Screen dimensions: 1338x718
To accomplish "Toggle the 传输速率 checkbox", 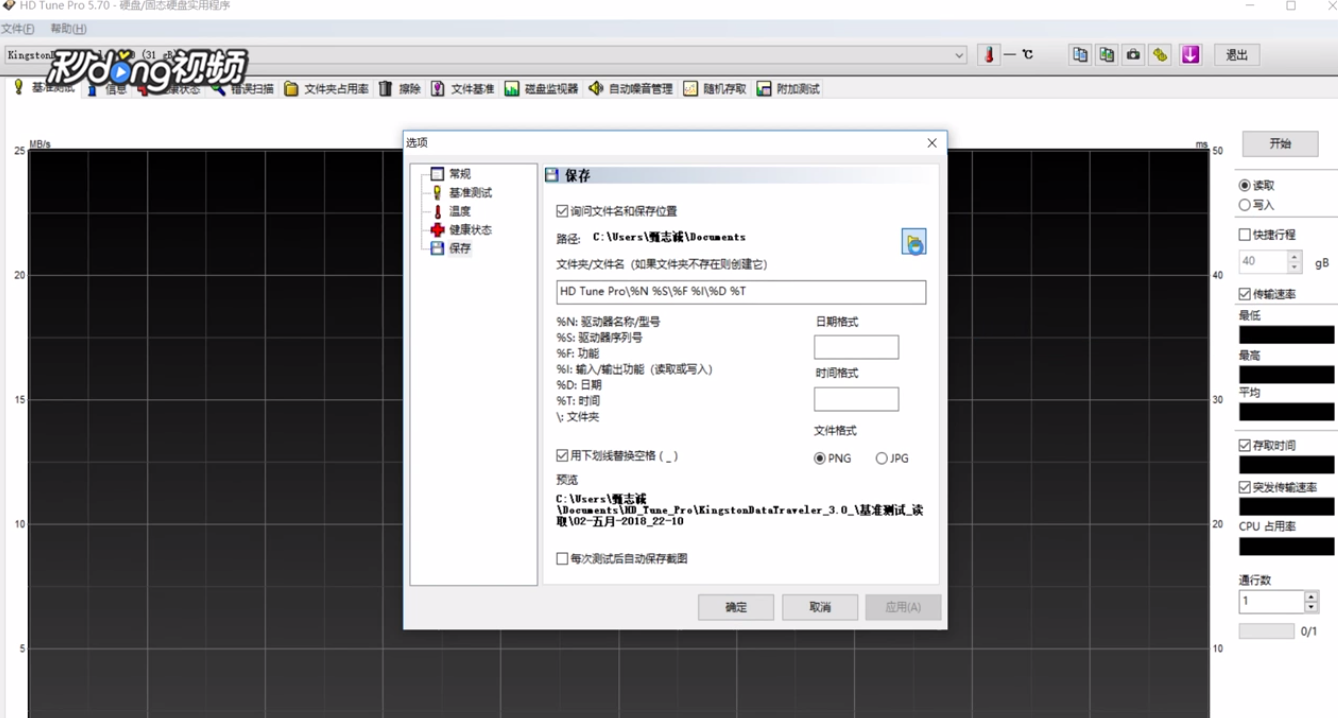I will [x=1245, y=295].
